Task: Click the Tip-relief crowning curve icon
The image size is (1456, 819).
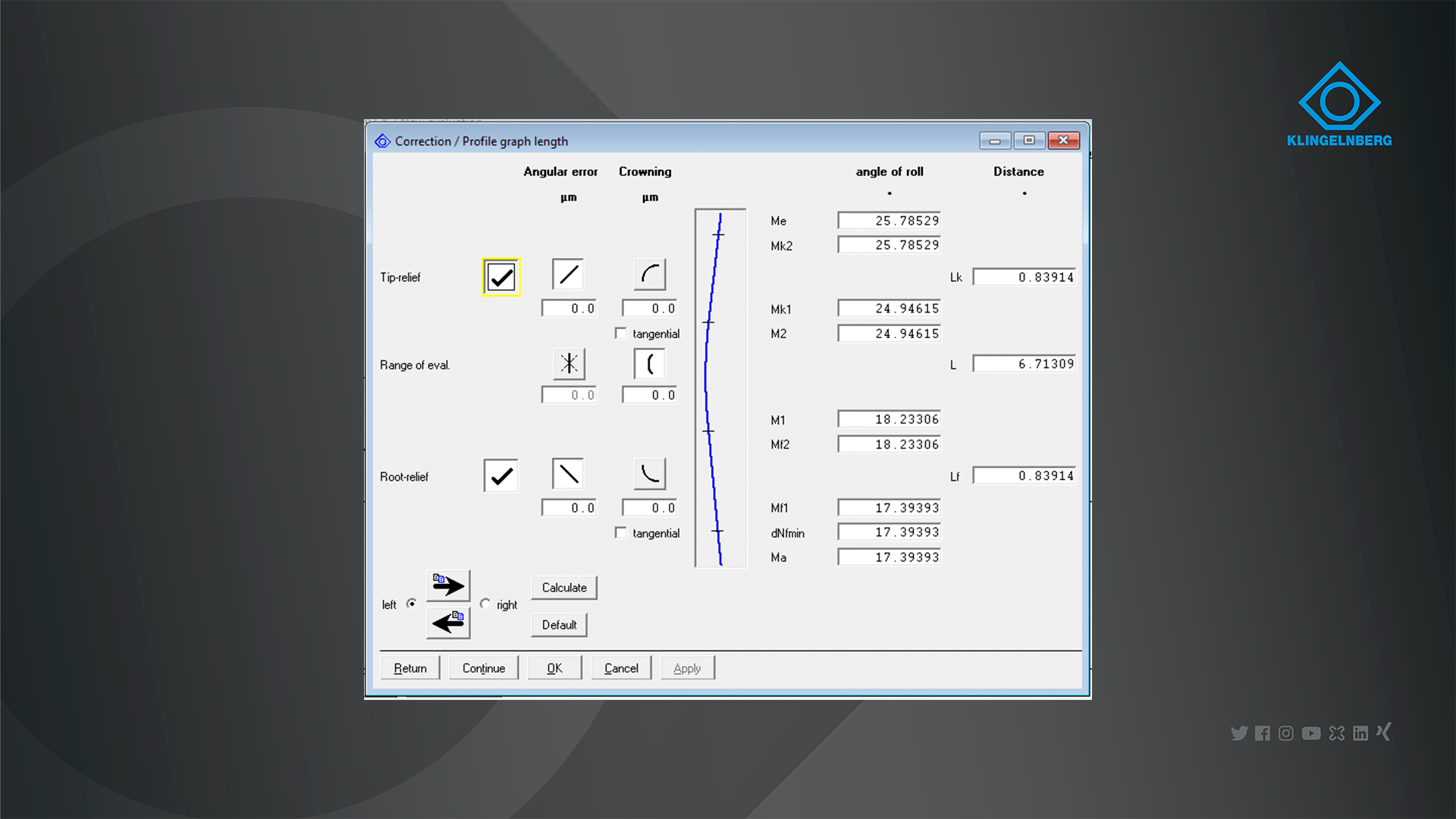Action: (x=650, y=275)
